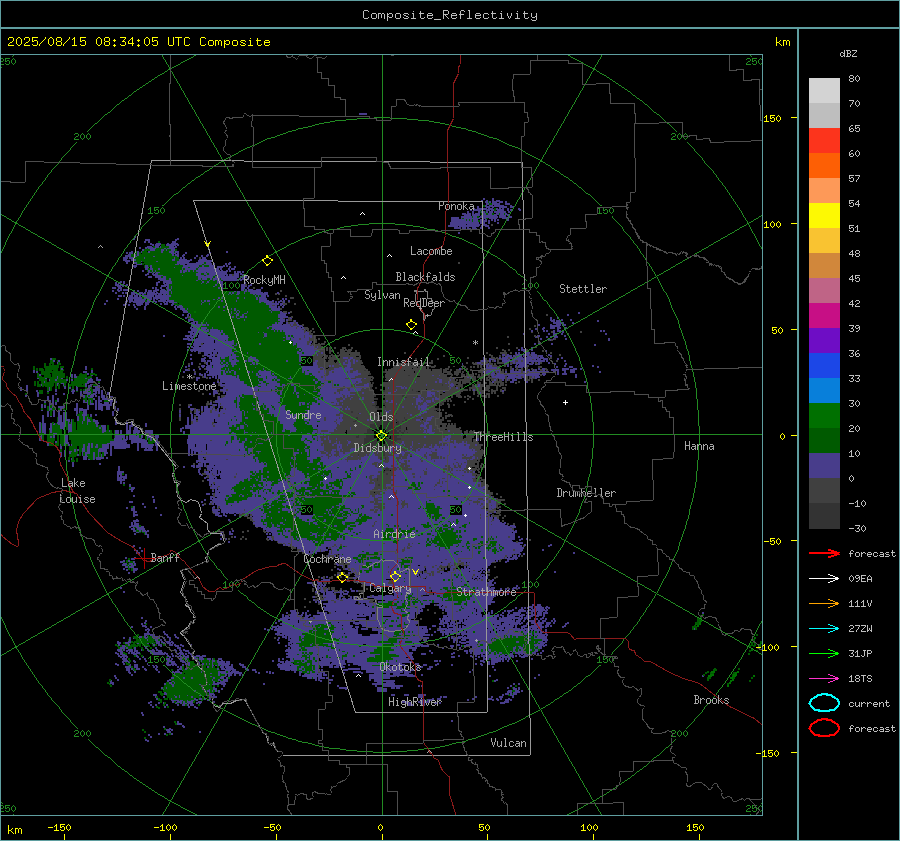
Task: Click the yellow diamond marker above Calgary
Action: (395, 576)
